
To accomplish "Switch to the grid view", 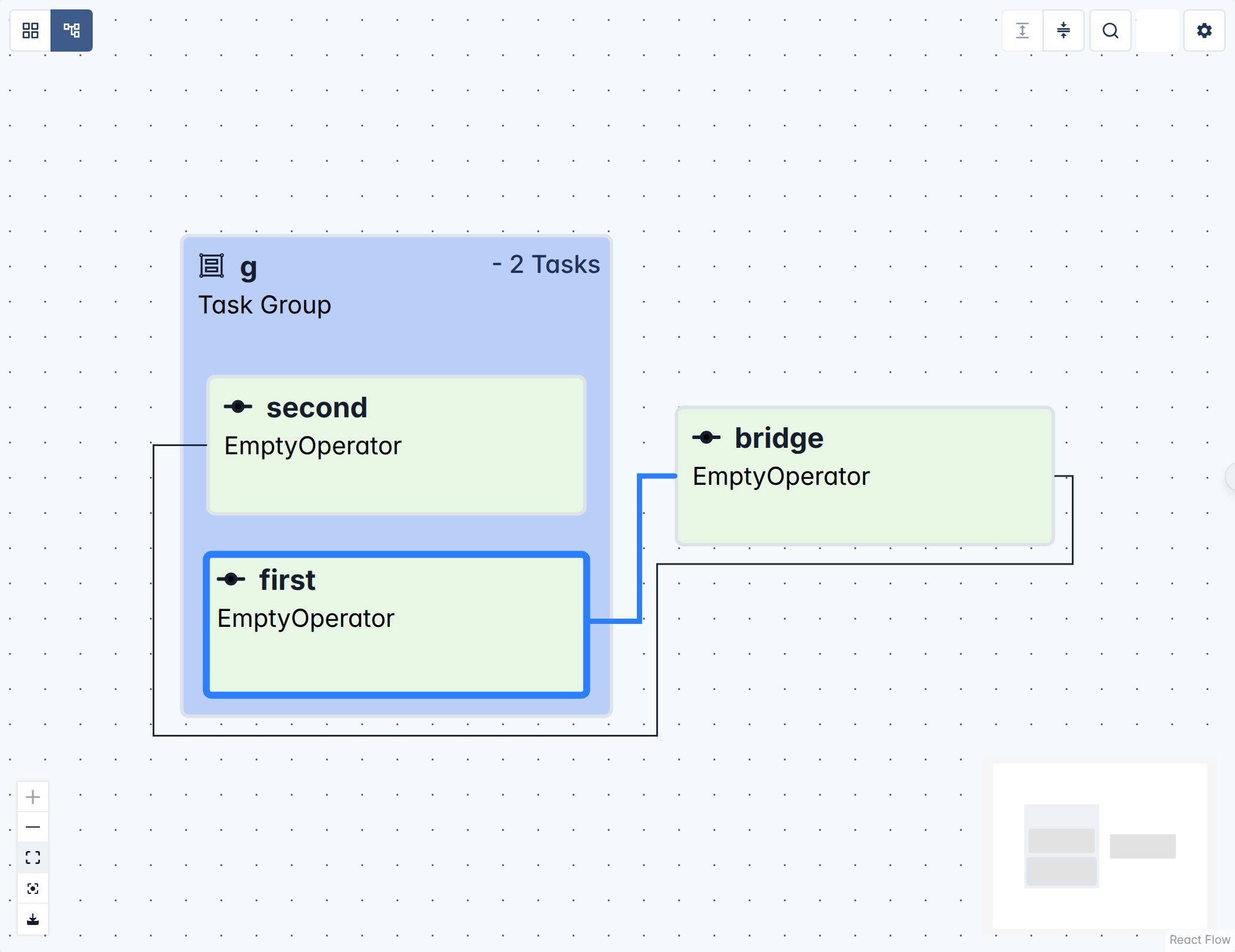I will [31, 31].
